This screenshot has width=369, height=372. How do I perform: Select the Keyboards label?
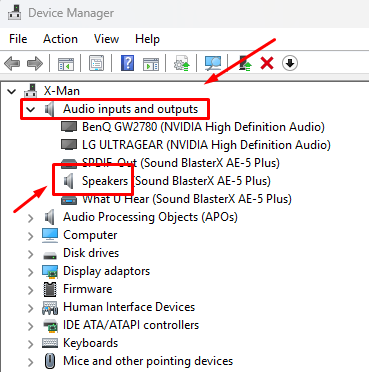click(90, 343)
